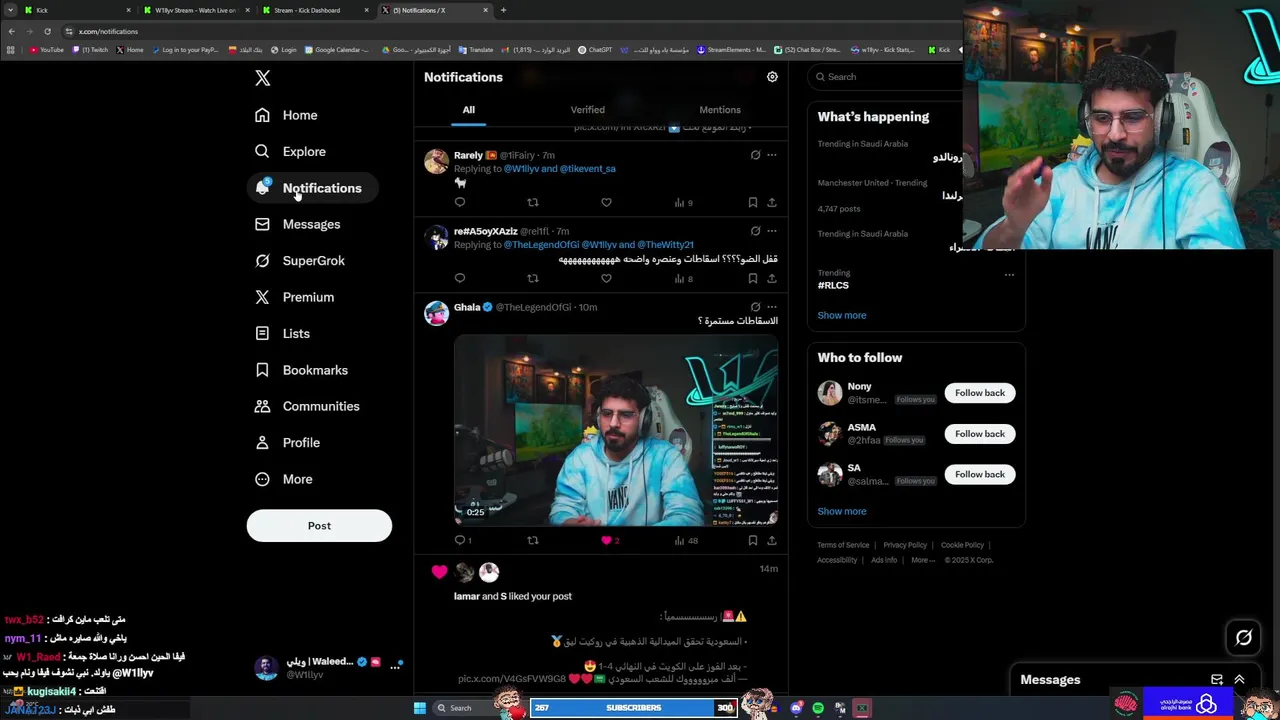The height and width of the screenshot is (720, 1280).
Task: Open more options on re#A5oyXAziz's post
Action: coord(771,231)
